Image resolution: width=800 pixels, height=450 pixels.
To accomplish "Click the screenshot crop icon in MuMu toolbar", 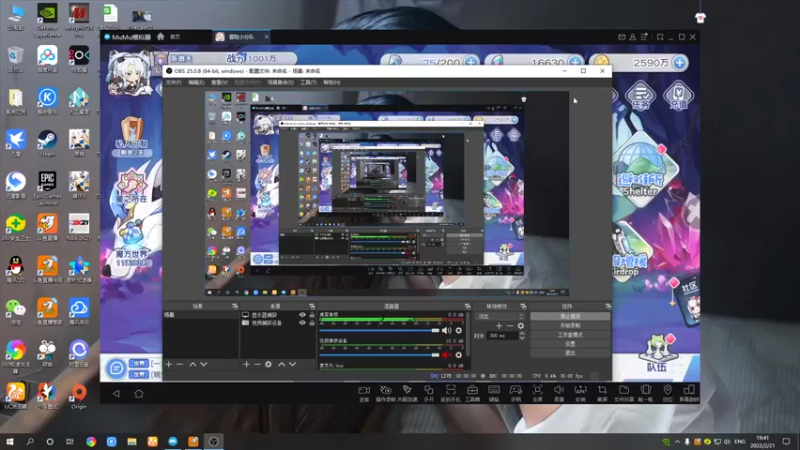I will click(x=602, y=390).
